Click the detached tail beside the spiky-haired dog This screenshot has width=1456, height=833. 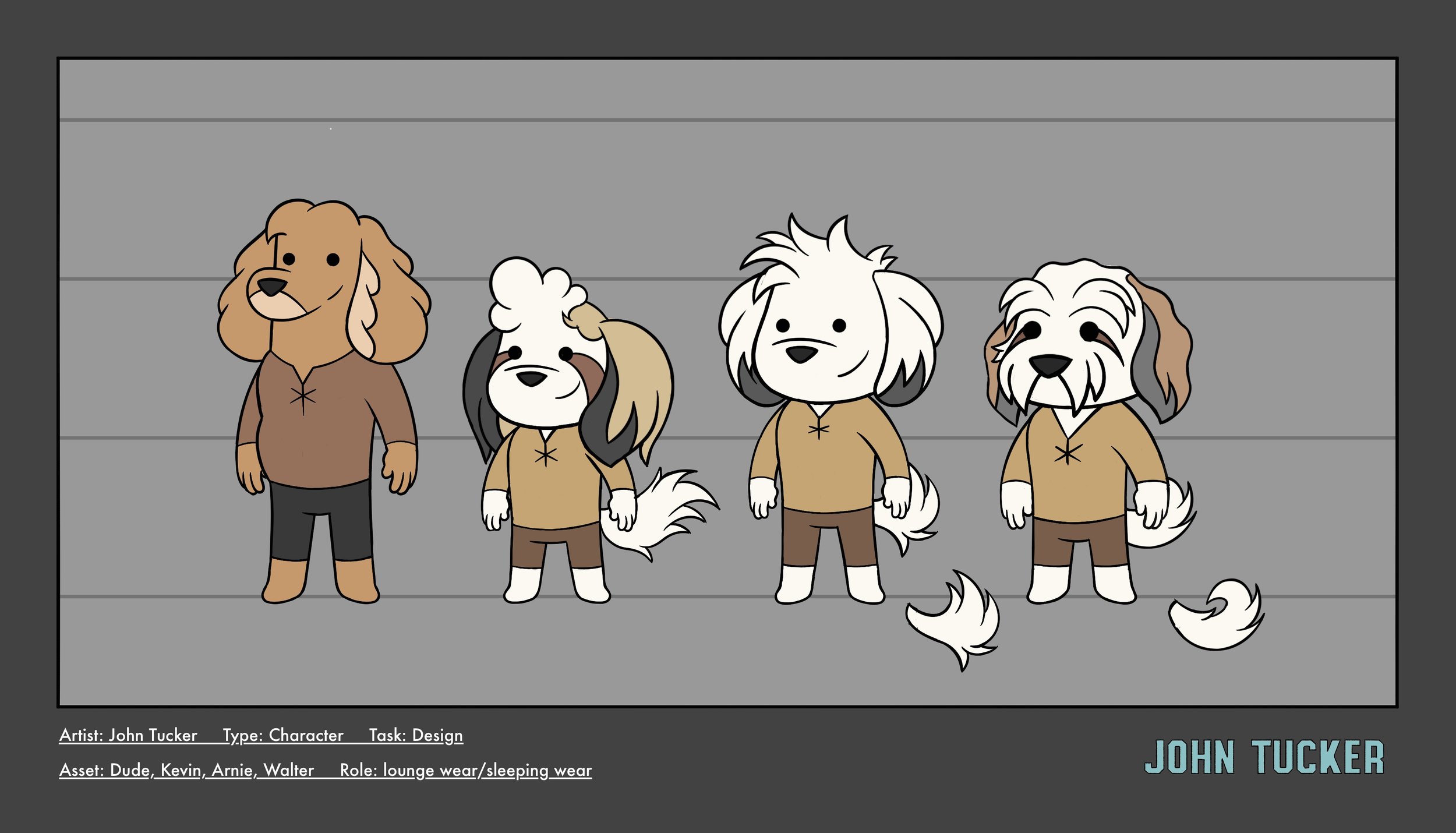coord(953,622)
